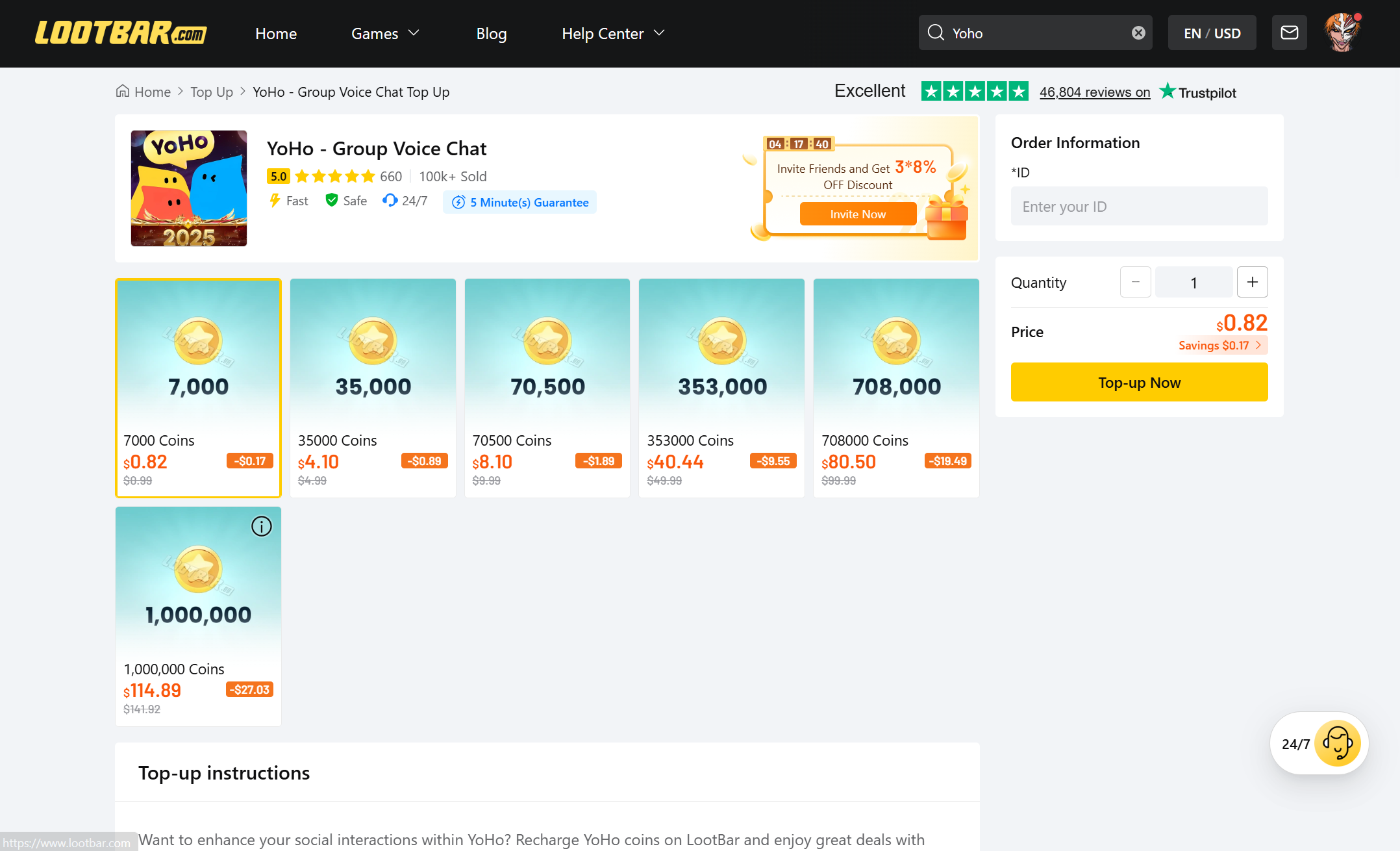The height and width of the screenshot is (851, 1400).
Task: Click the Fast lightning icon
Action: click(275, 201)
